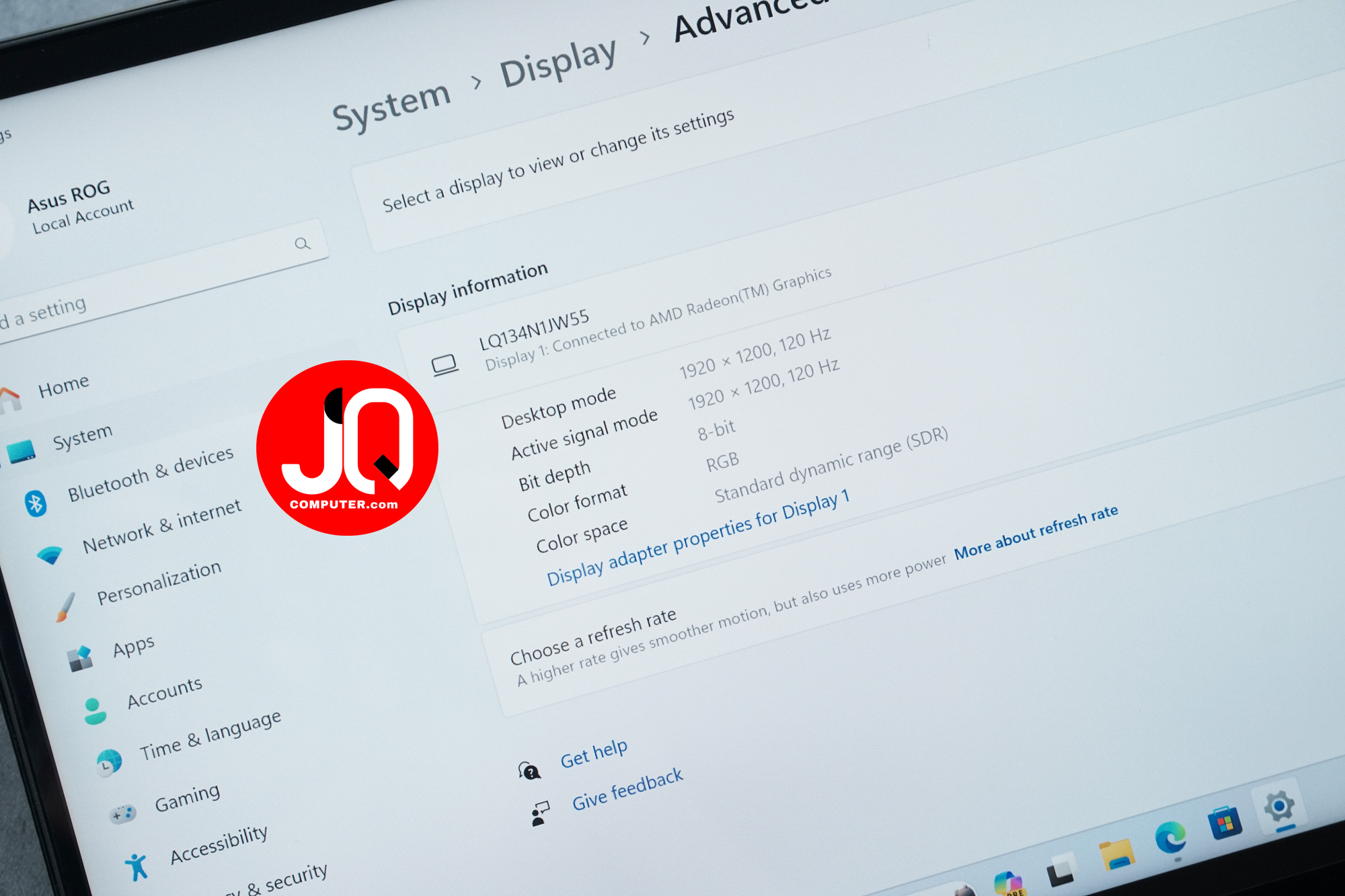
Task: Go back to Display in breadcrumb
Action: (558, 63)
